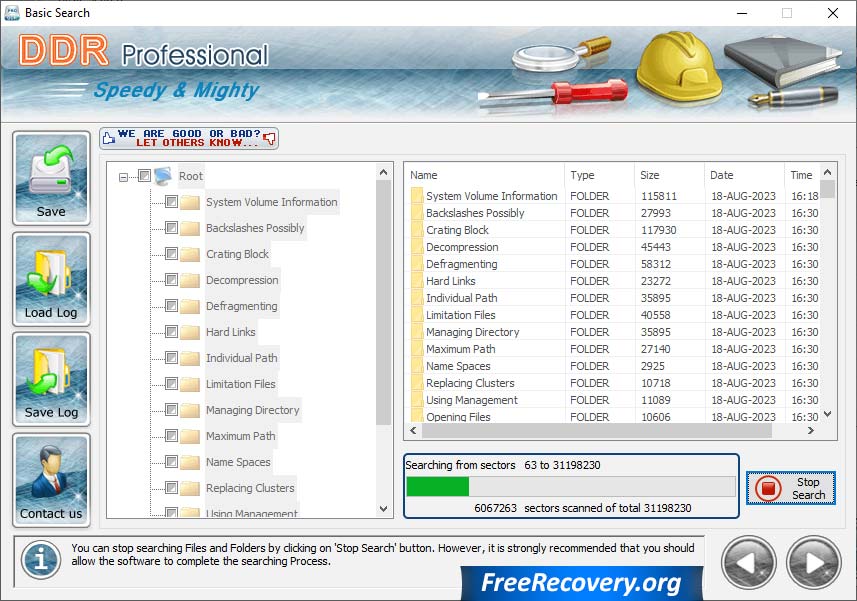This screenshot has height=601, width=857.
Task: Click the info icon in status bar
Action: tap(40, 559)
